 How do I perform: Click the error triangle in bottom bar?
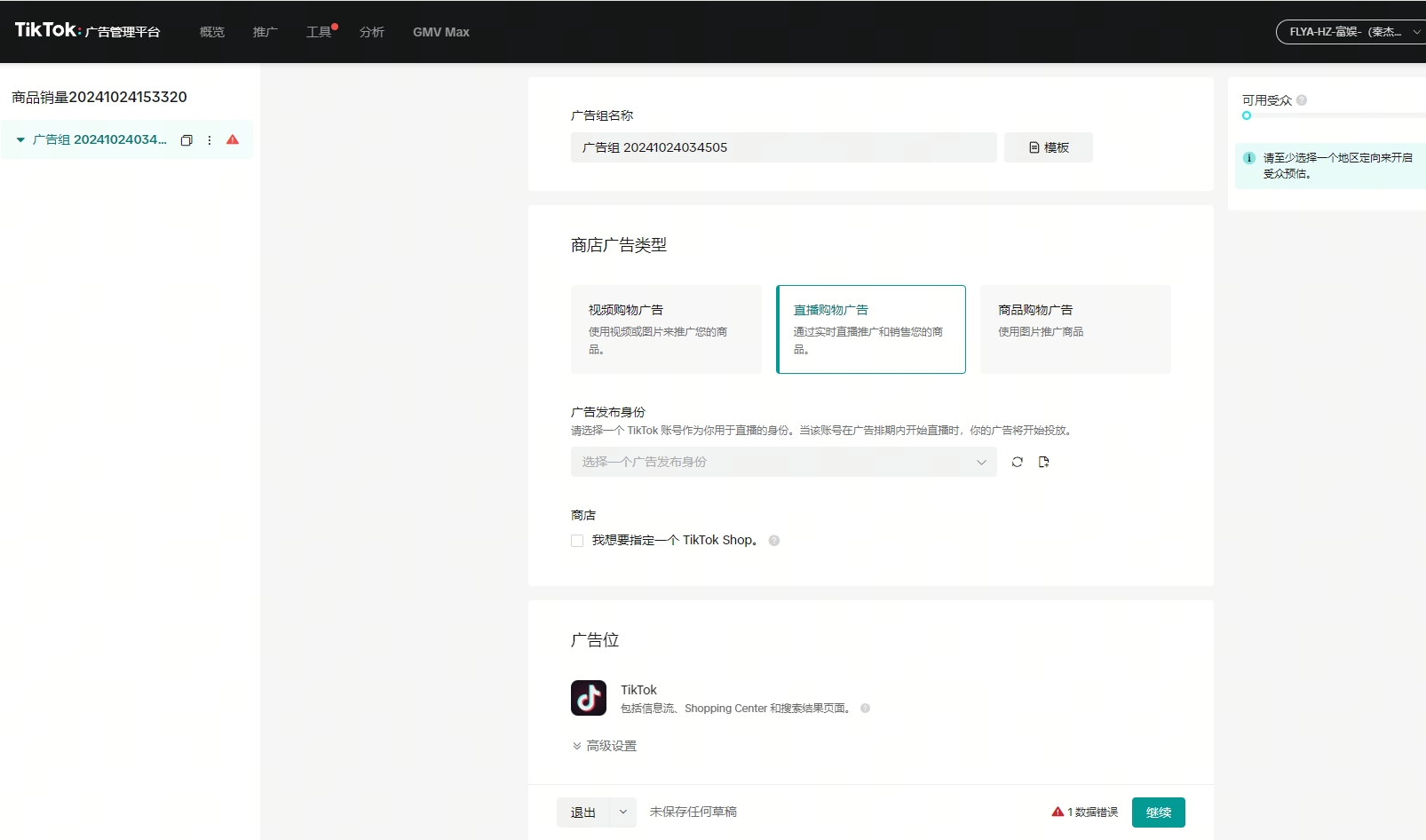pos(1058,812)
